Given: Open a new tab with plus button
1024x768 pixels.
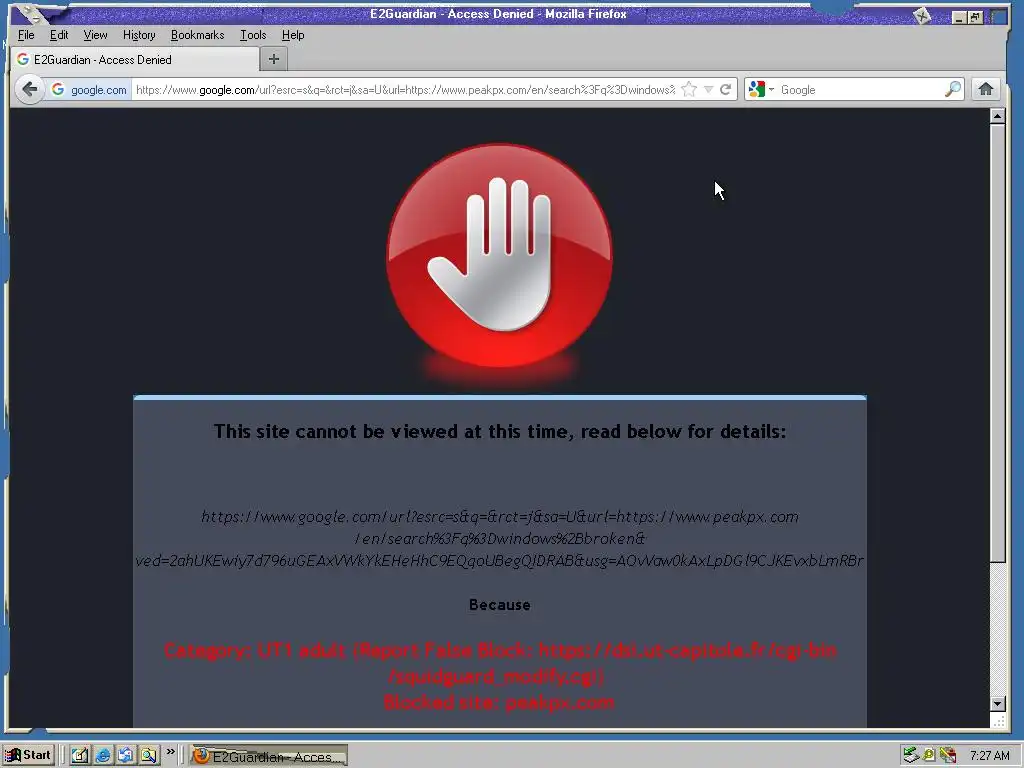Looking at the screenshot, I should [274, 59].
